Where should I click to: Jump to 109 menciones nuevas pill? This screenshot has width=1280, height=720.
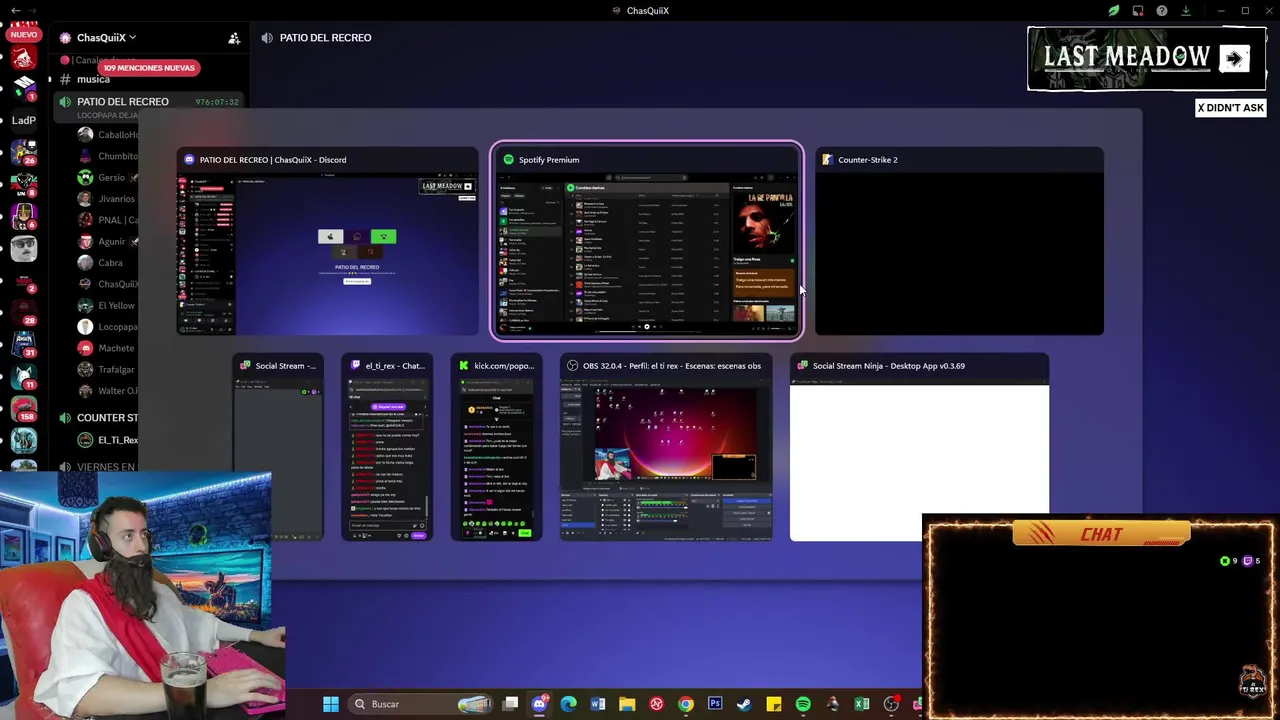tap(148, 68)
